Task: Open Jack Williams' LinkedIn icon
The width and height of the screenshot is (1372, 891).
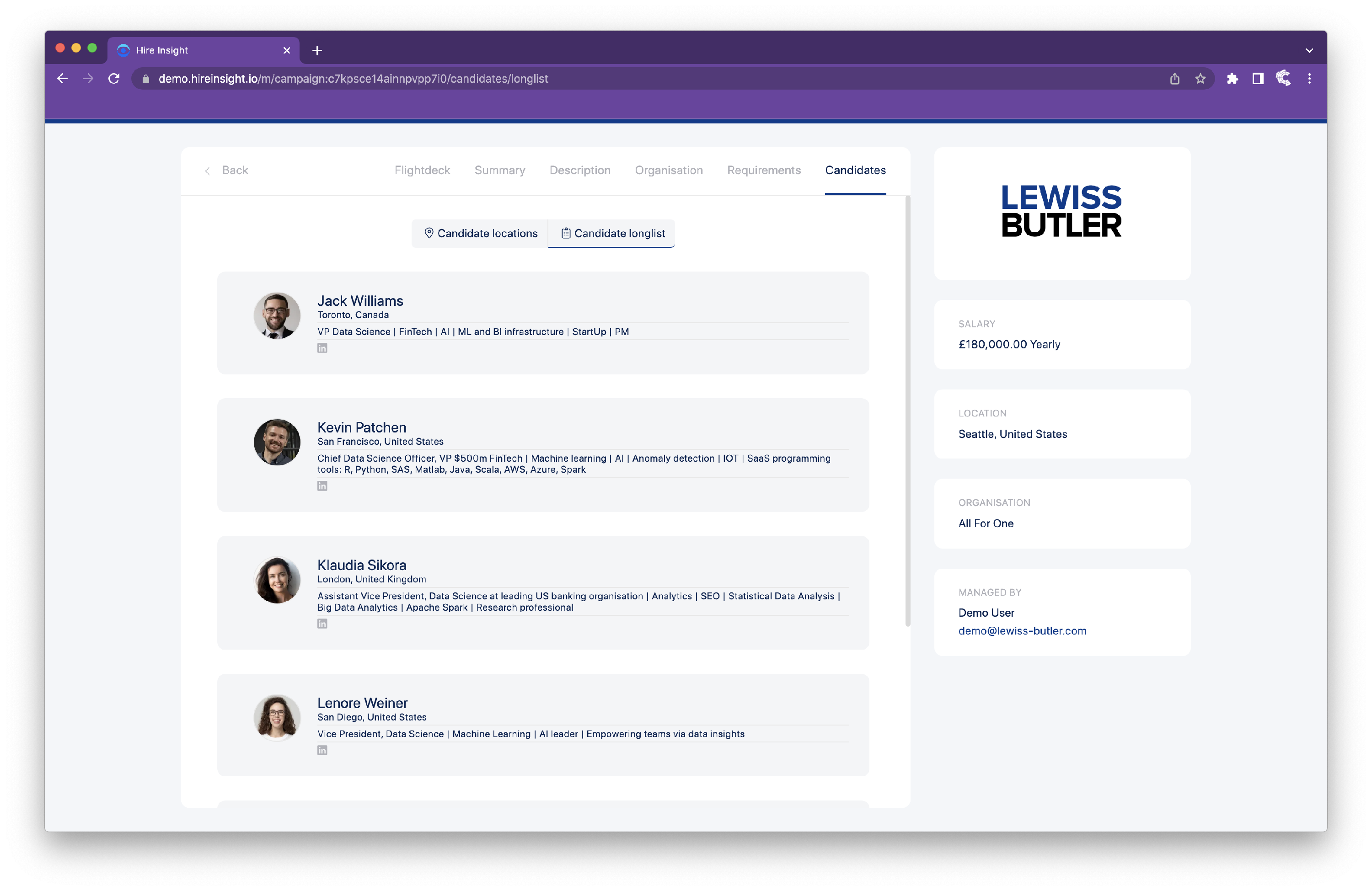Action: [322, 348]
